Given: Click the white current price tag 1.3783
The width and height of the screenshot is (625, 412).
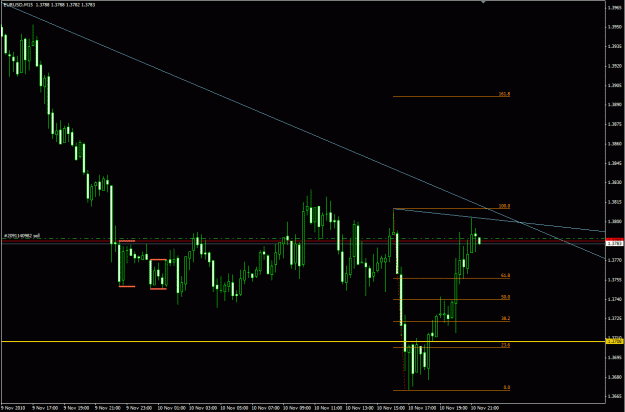Looking at the screenshot, I should [615, 243].
